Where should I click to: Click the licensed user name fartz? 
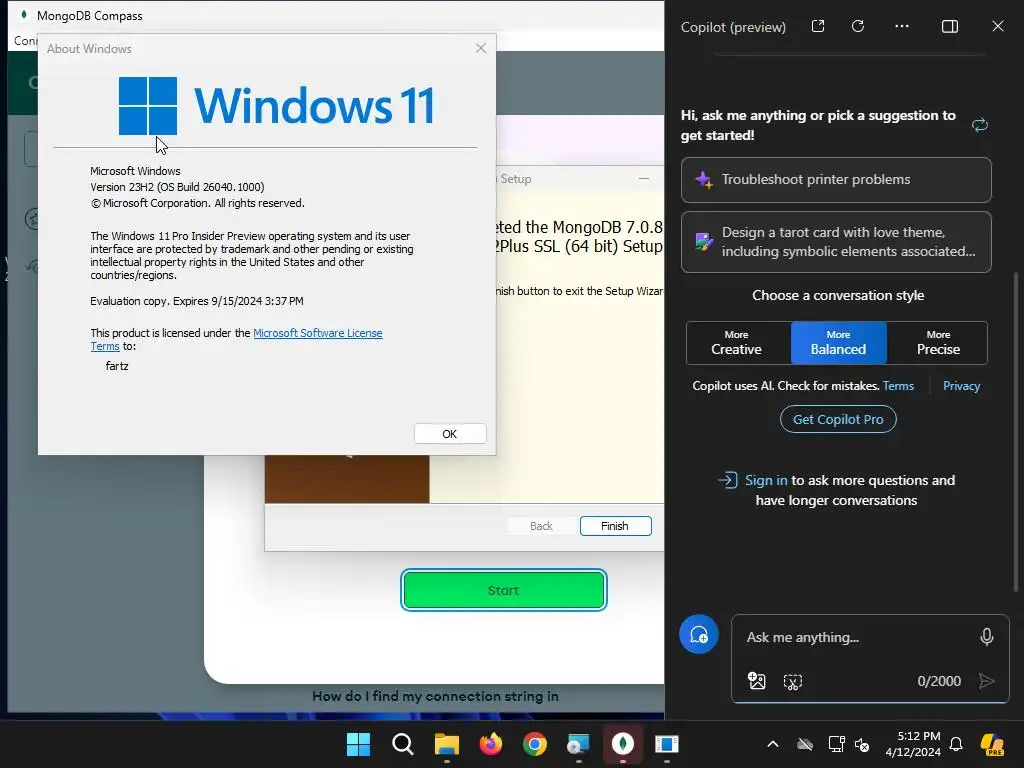pyautogui.click(x=117, y=366)
